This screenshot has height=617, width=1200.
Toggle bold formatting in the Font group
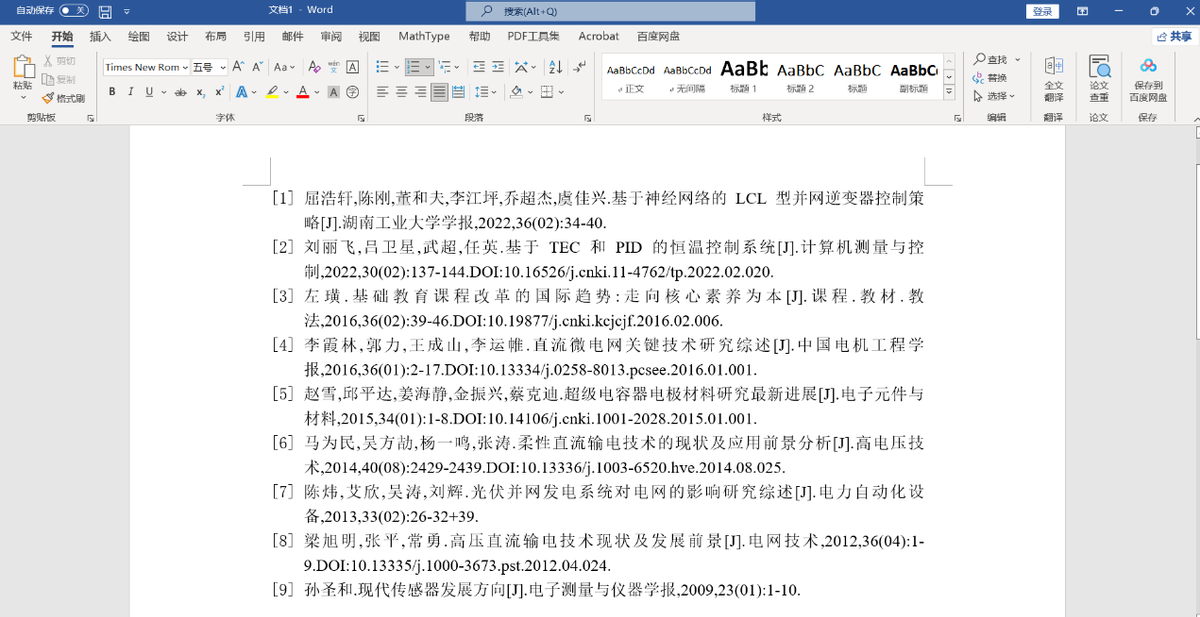pyautogui.click(x=111, y=92)
